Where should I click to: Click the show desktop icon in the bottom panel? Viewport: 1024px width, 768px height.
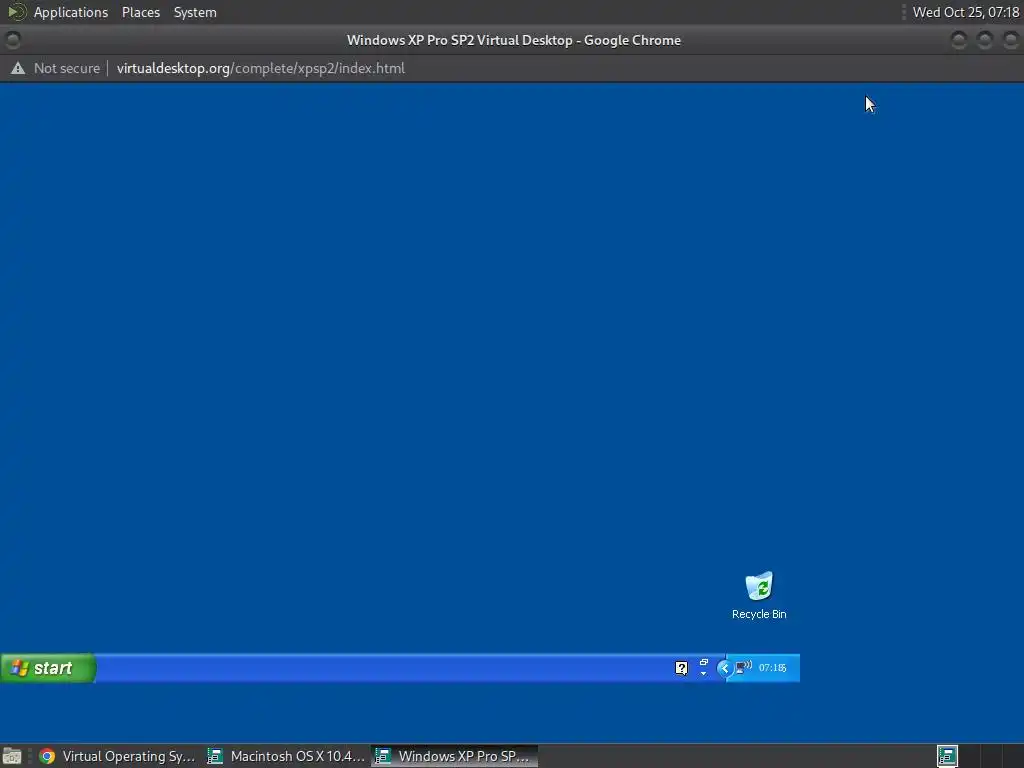pyautogui.click(x=12, y=756)
